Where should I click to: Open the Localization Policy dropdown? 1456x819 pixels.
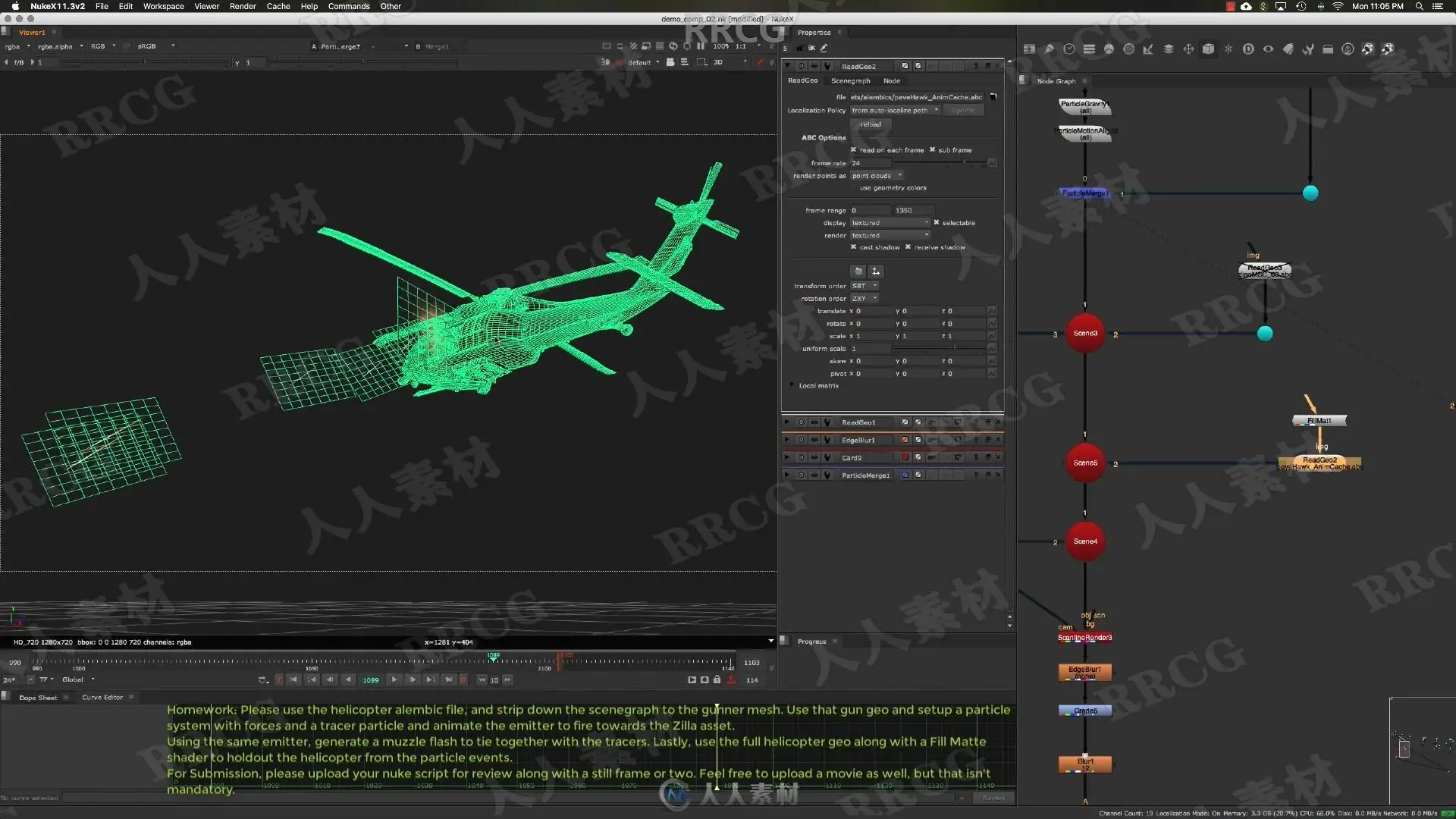(x=895, y=111)
